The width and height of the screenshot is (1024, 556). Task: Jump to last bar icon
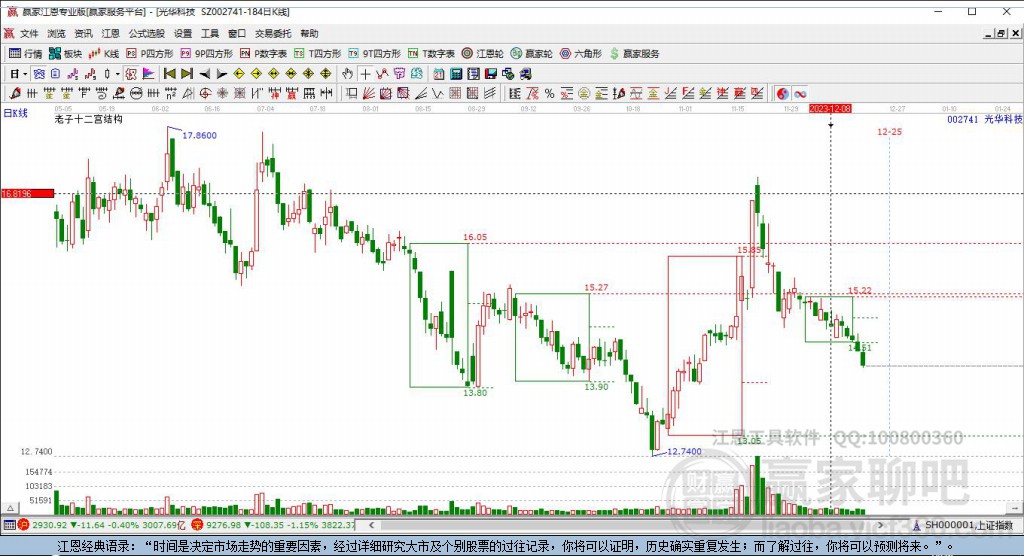(x=187, y=74)
